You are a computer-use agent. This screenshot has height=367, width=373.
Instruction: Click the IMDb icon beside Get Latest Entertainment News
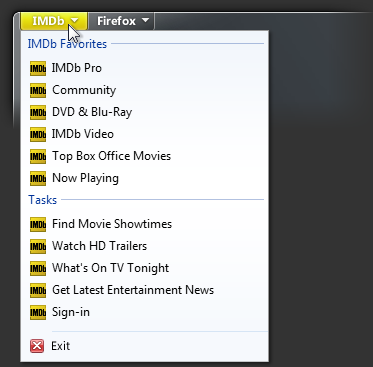(38, 290)
